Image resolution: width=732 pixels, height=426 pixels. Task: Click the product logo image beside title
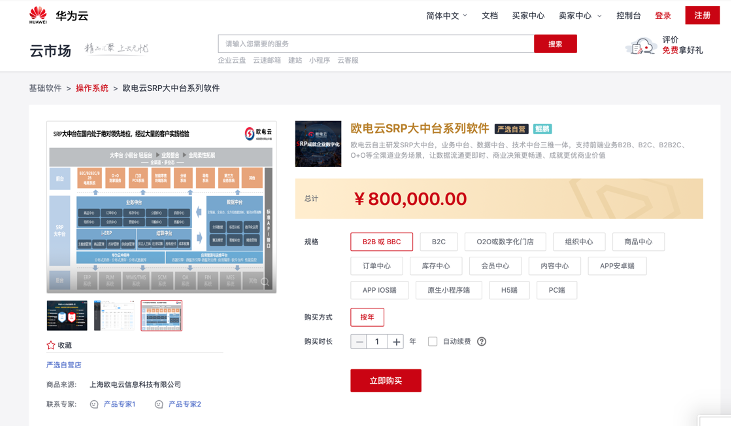(318, 144)
